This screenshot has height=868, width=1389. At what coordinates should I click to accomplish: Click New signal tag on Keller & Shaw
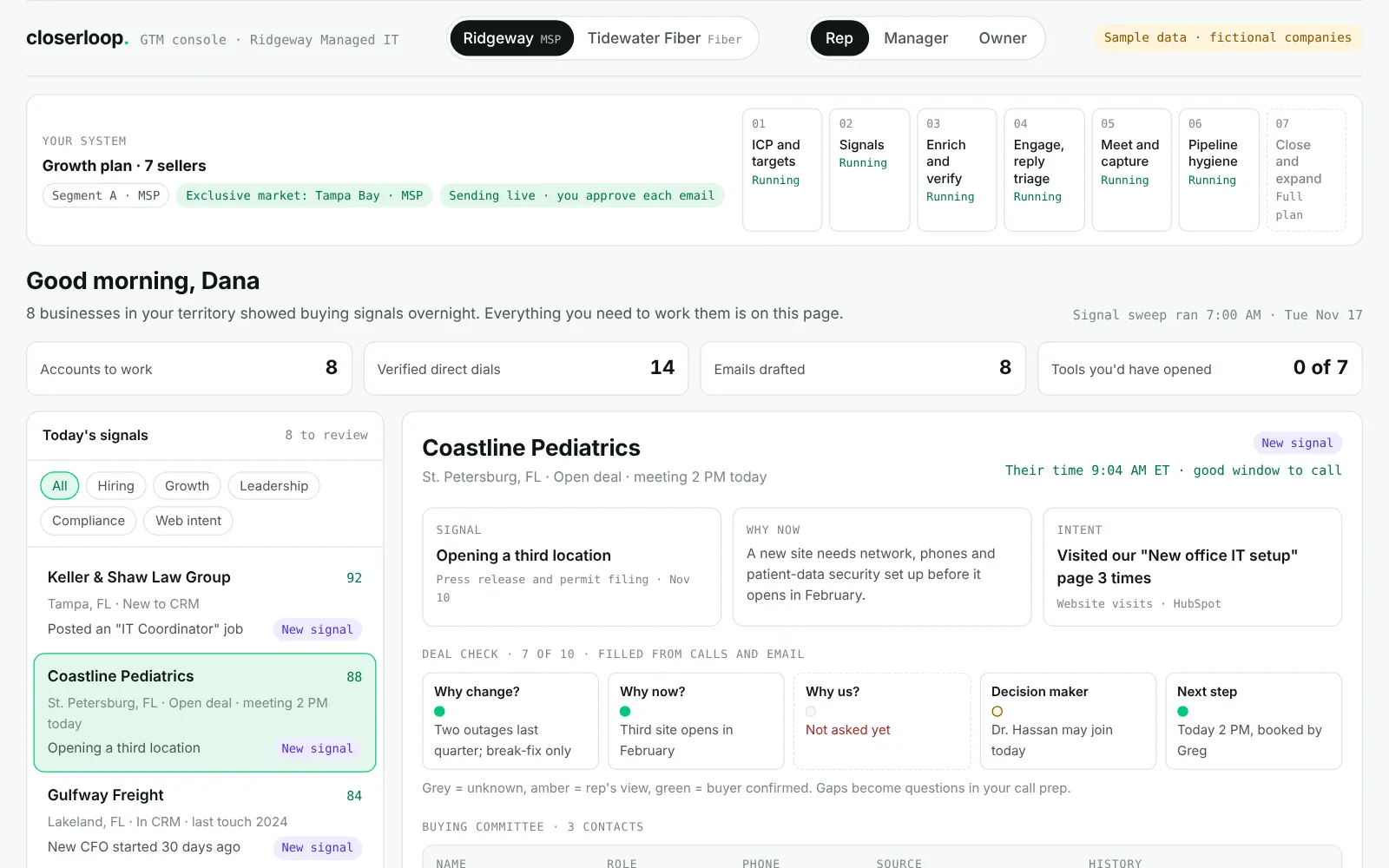pyautogui.click(x=317, y=629)
